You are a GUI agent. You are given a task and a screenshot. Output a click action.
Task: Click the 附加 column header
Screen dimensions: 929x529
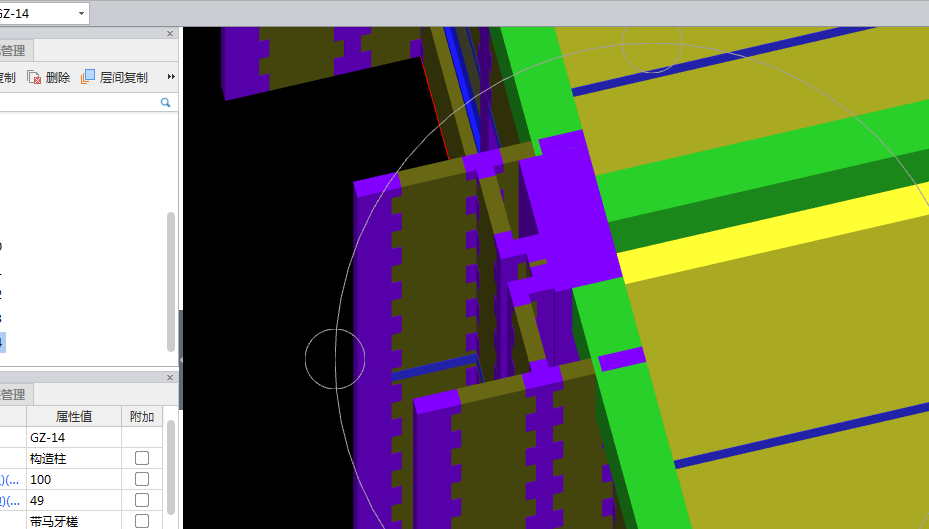[x=142, y=416]
